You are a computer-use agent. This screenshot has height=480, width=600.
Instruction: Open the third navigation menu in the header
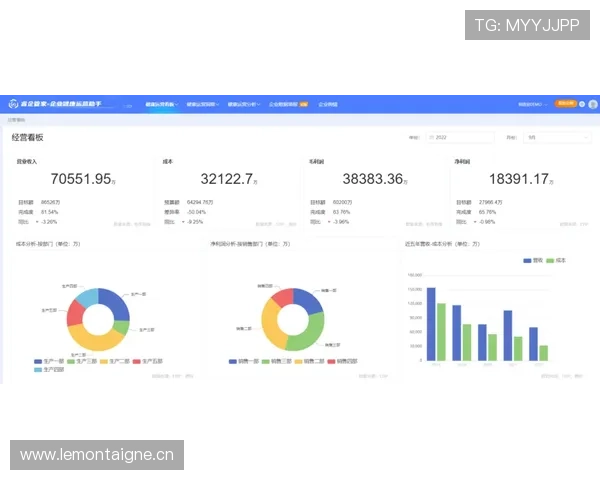tap(243, 103)
